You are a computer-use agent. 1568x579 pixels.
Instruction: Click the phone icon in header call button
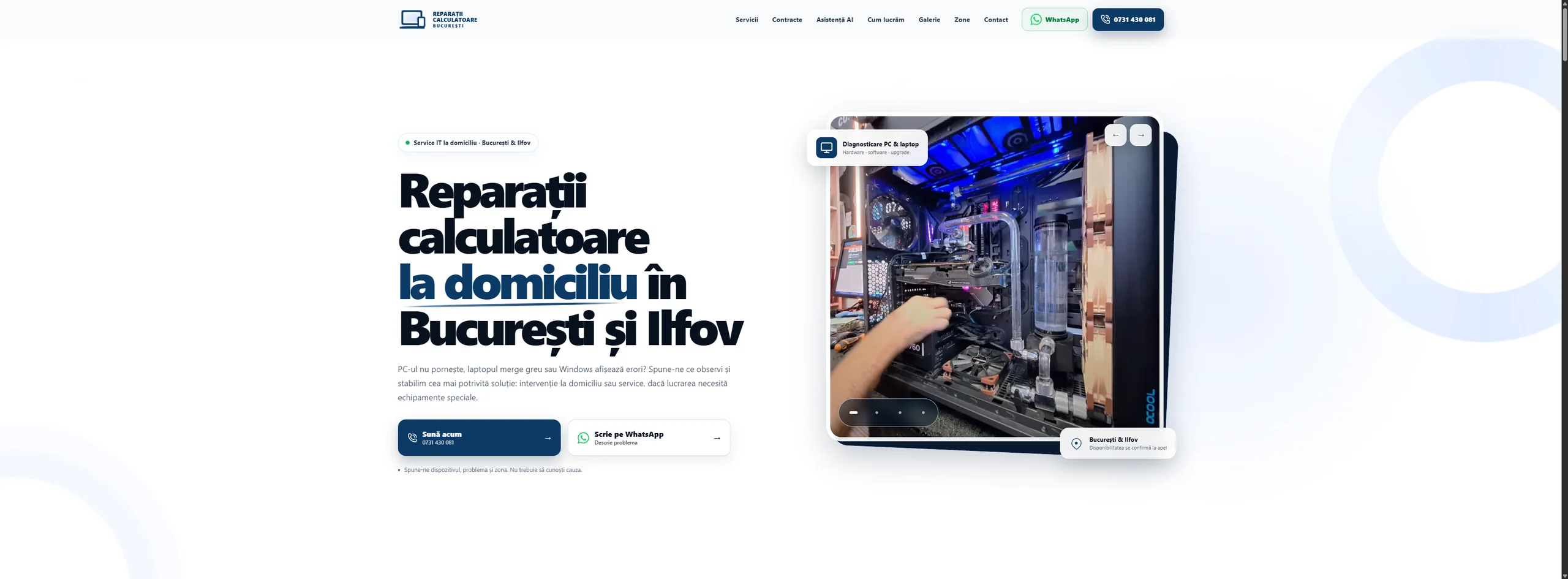pos(1105,20)
